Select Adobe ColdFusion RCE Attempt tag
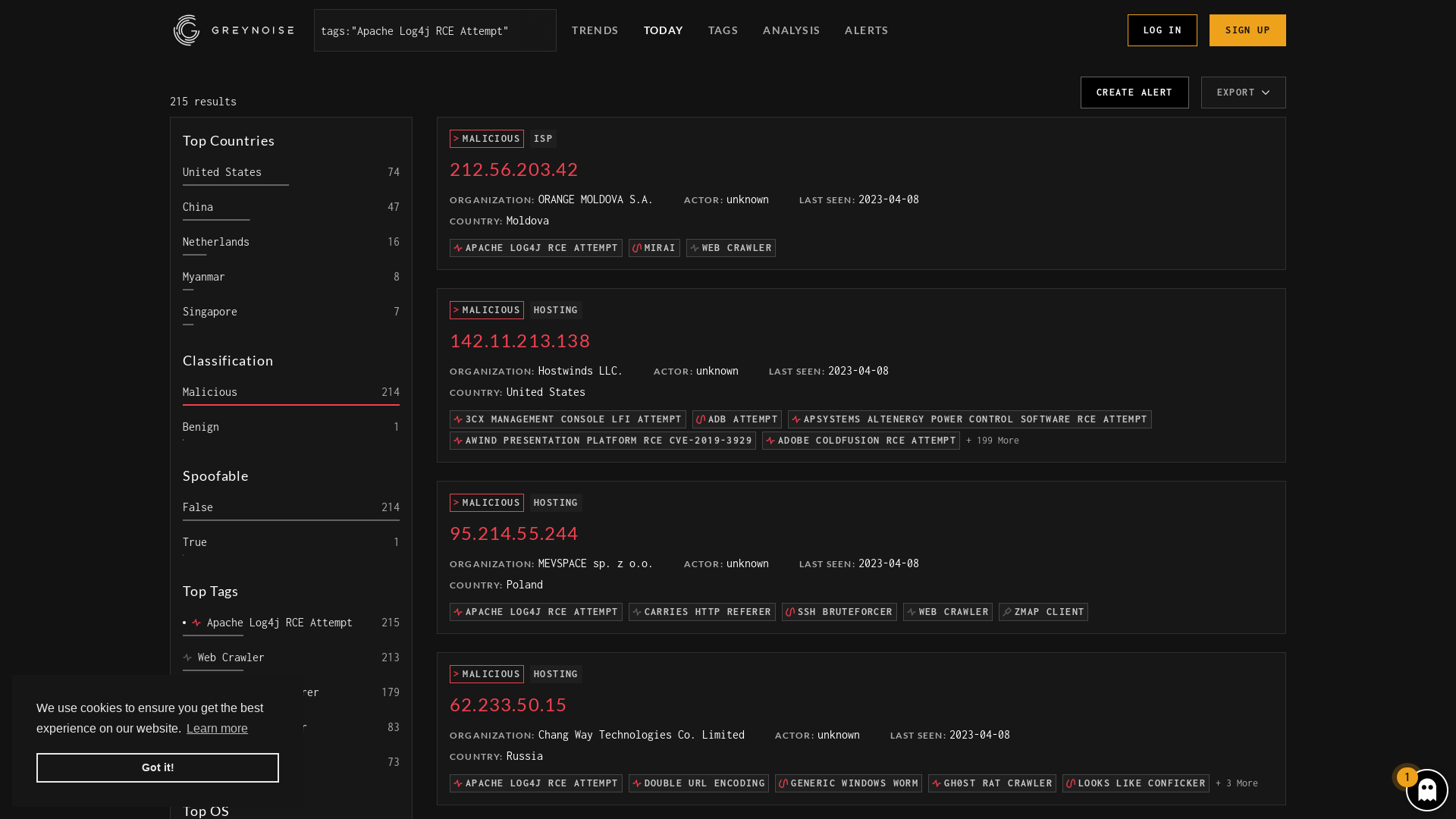Image resolution: width=1456 pixels, height=819 pixels. pyautogui.click(x=861, y=441)
